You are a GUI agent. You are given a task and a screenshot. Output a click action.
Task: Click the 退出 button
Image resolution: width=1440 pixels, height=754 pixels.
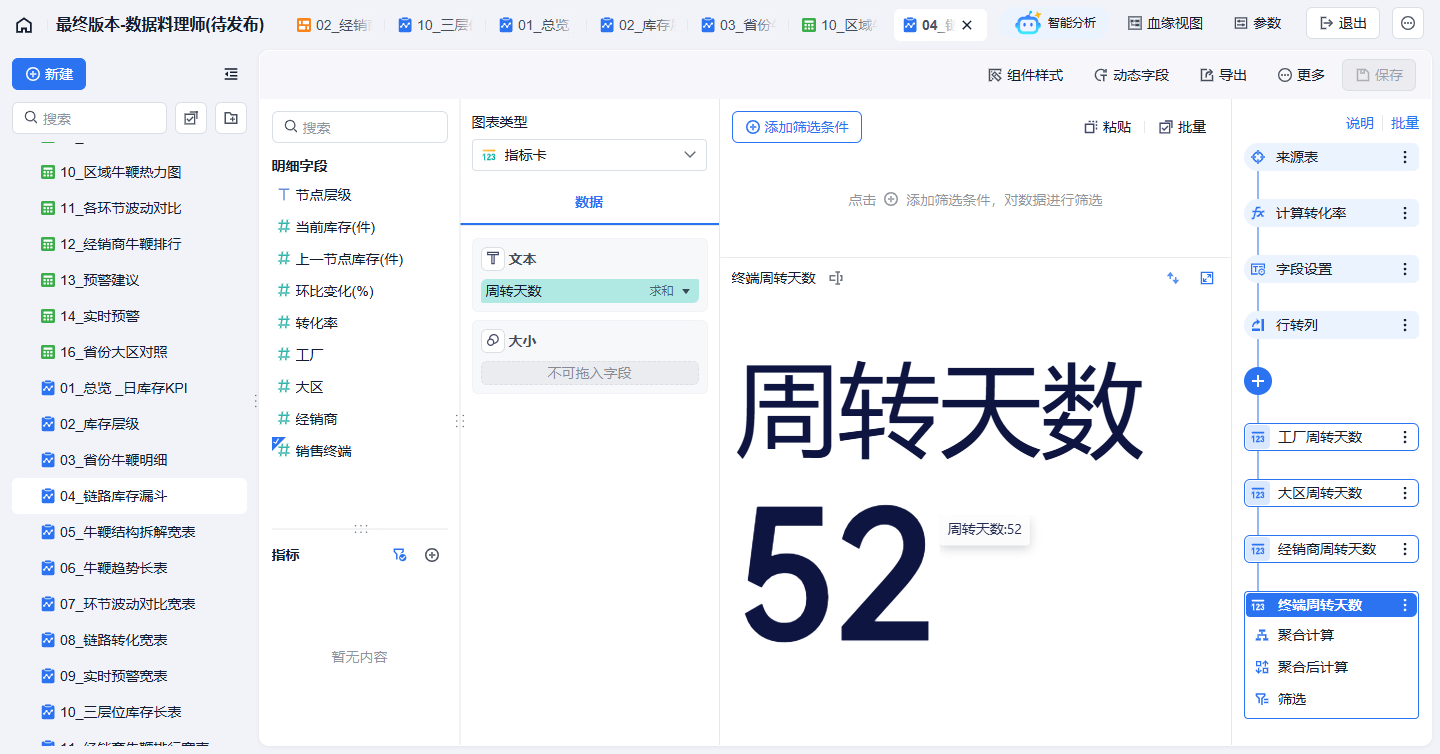[1343, 23]
